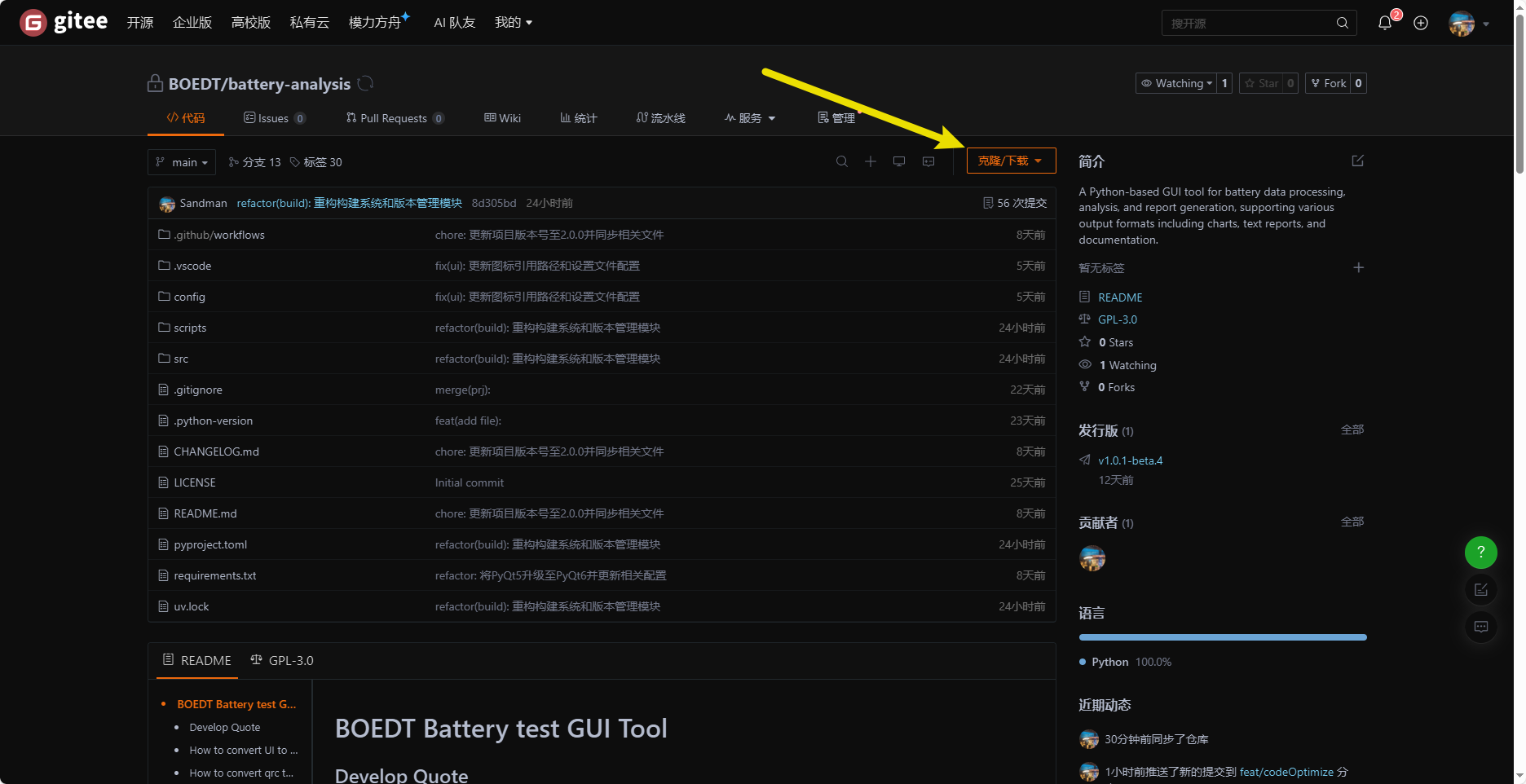Switch to the 代码 tab

[x=186, y=118]
